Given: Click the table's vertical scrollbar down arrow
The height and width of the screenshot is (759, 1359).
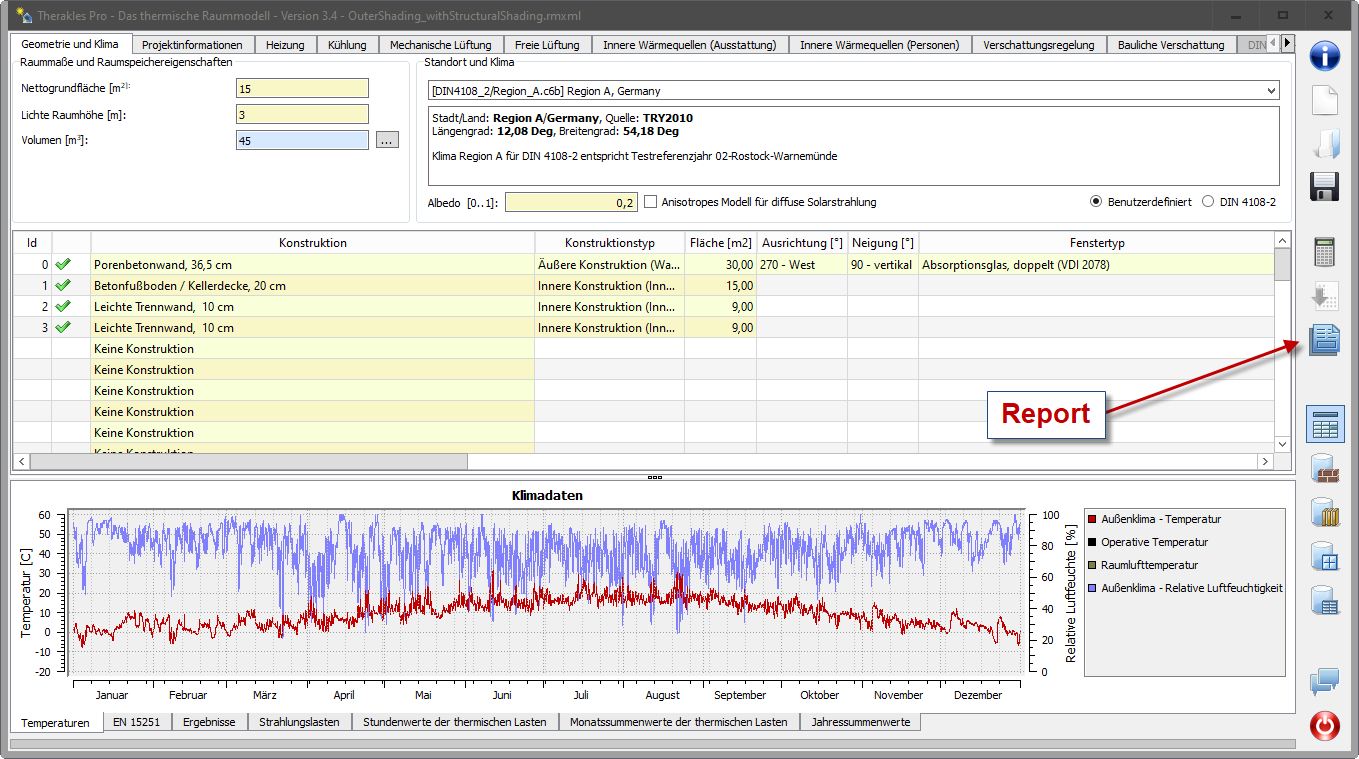Looking at the screenshot, I should point(1283,443).
